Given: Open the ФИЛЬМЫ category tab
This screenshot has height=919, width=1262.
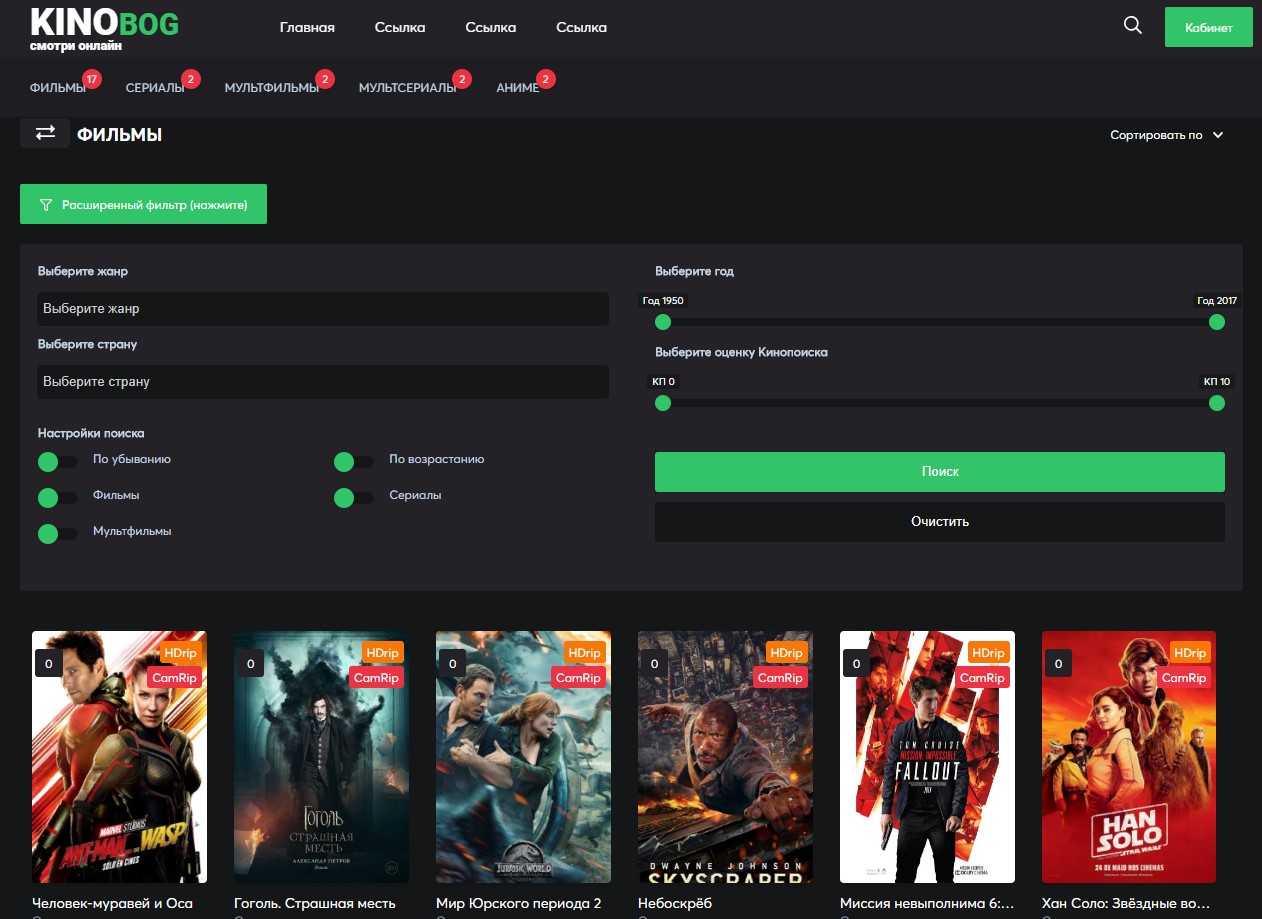Looking at the screenshot, I should tap(58, 88).
